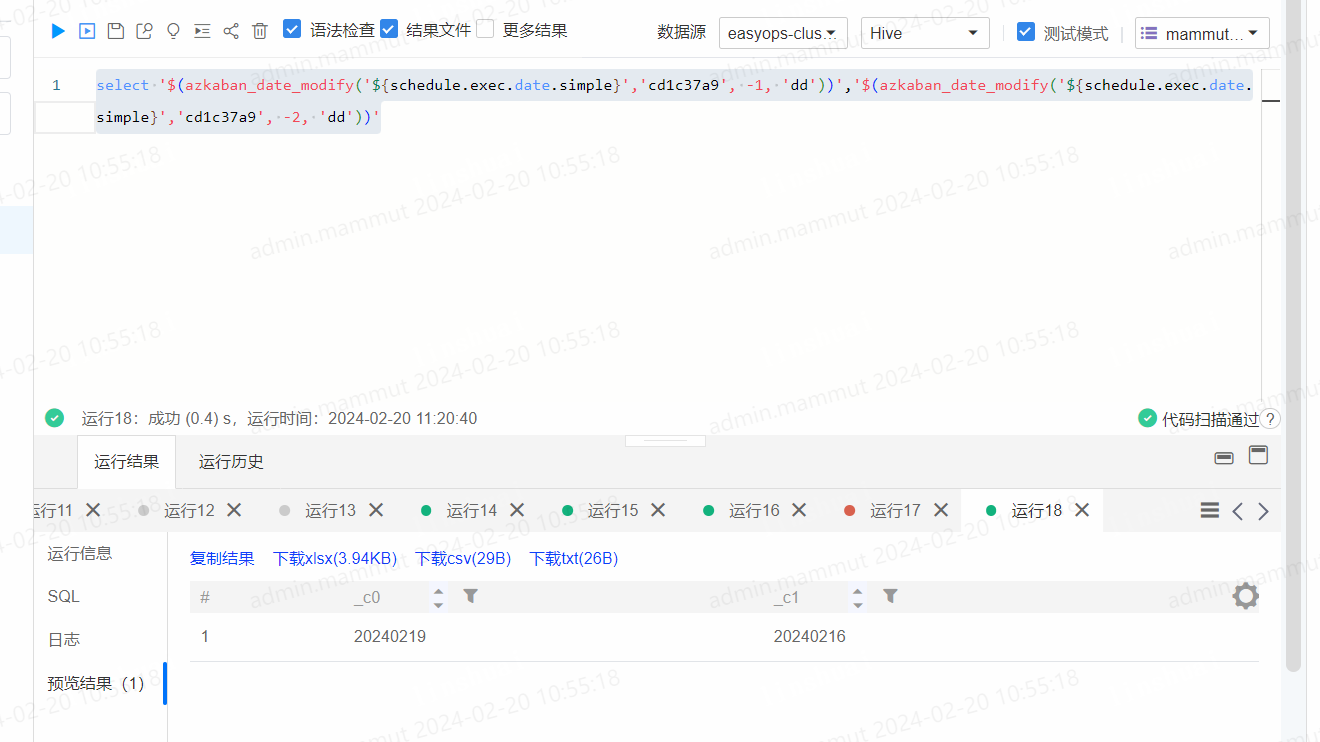Viewport: 1320px width, 742px height.
Task: Delete the script using the trash icon
Action: tap(260, 31)
